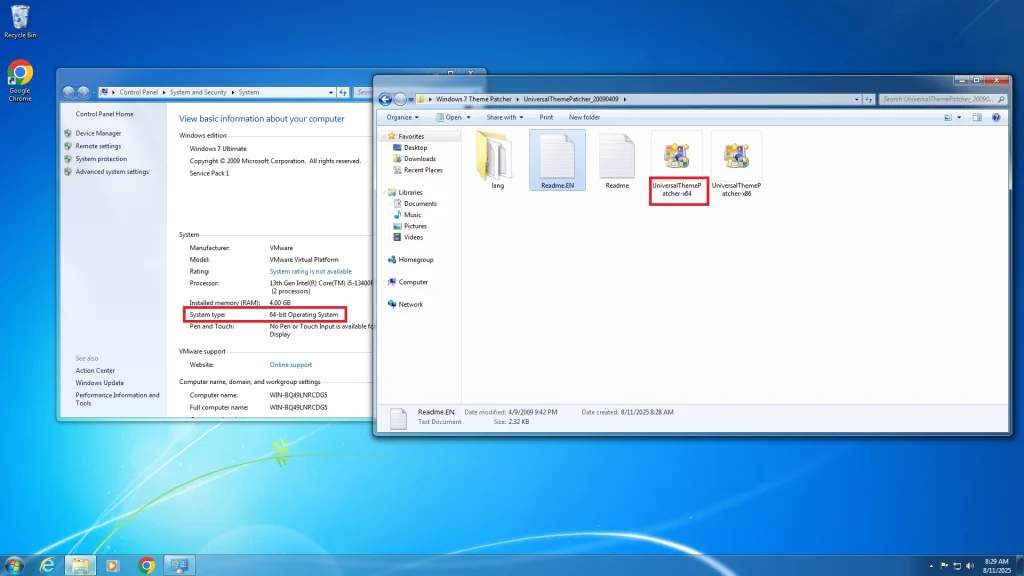Open the Share with dropdown menu

pyautogui.click(x=505, y=118)
